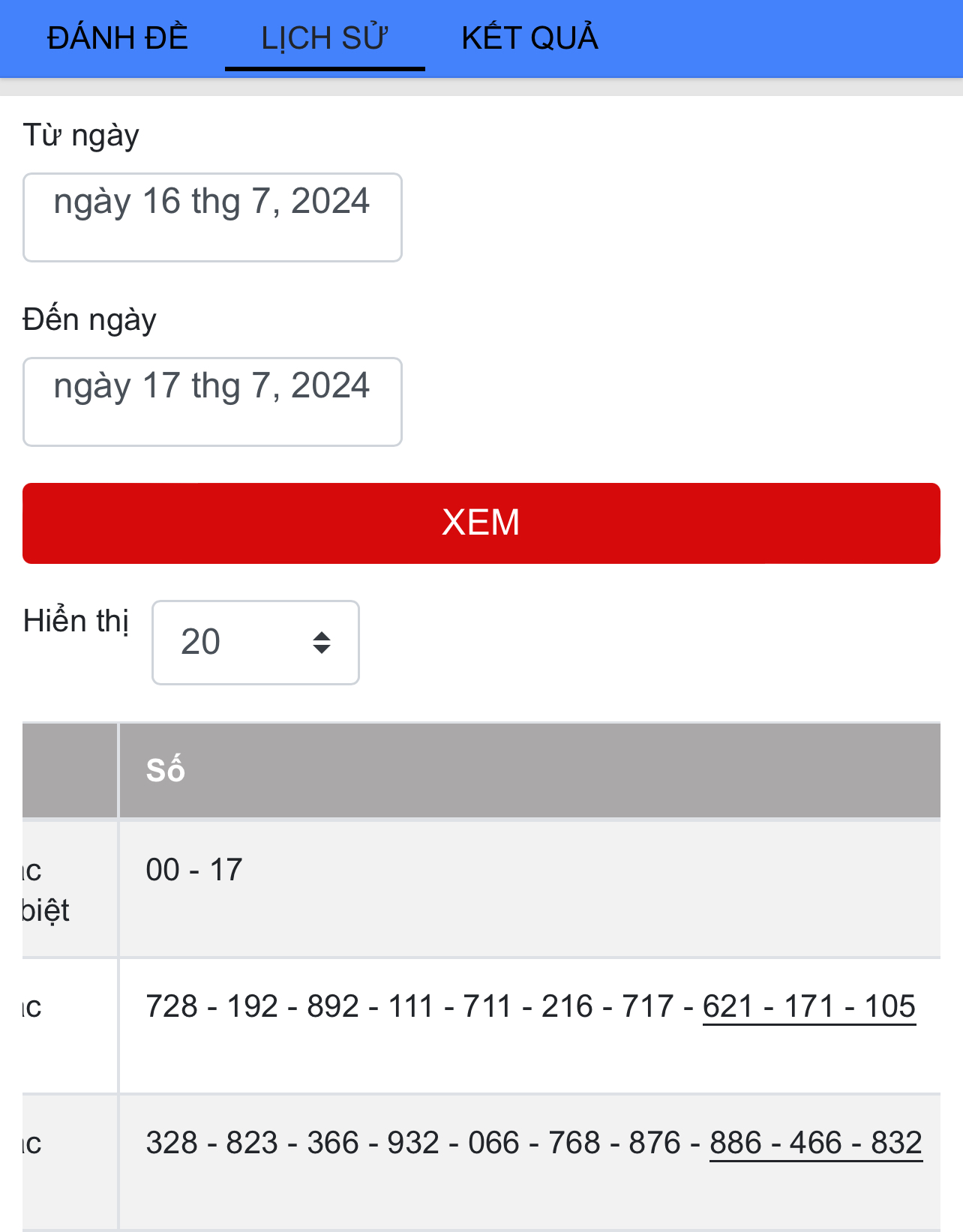Viewport: 963px width, 1232px height.
Task: Go to the KẾT QUẢ tab
Action: click(529, 38)
